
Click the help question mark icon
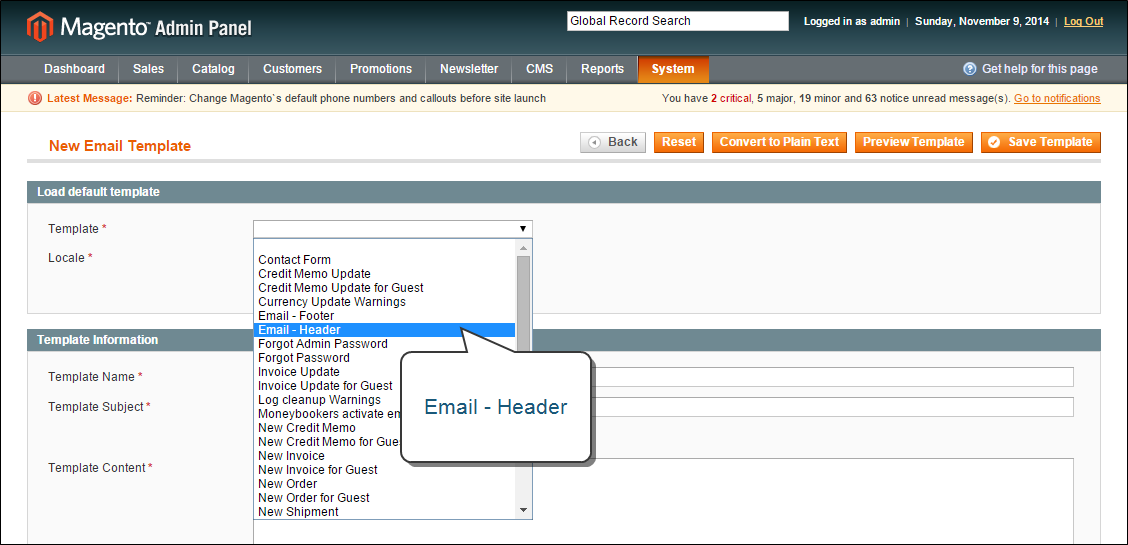click(x=970, y=69)
